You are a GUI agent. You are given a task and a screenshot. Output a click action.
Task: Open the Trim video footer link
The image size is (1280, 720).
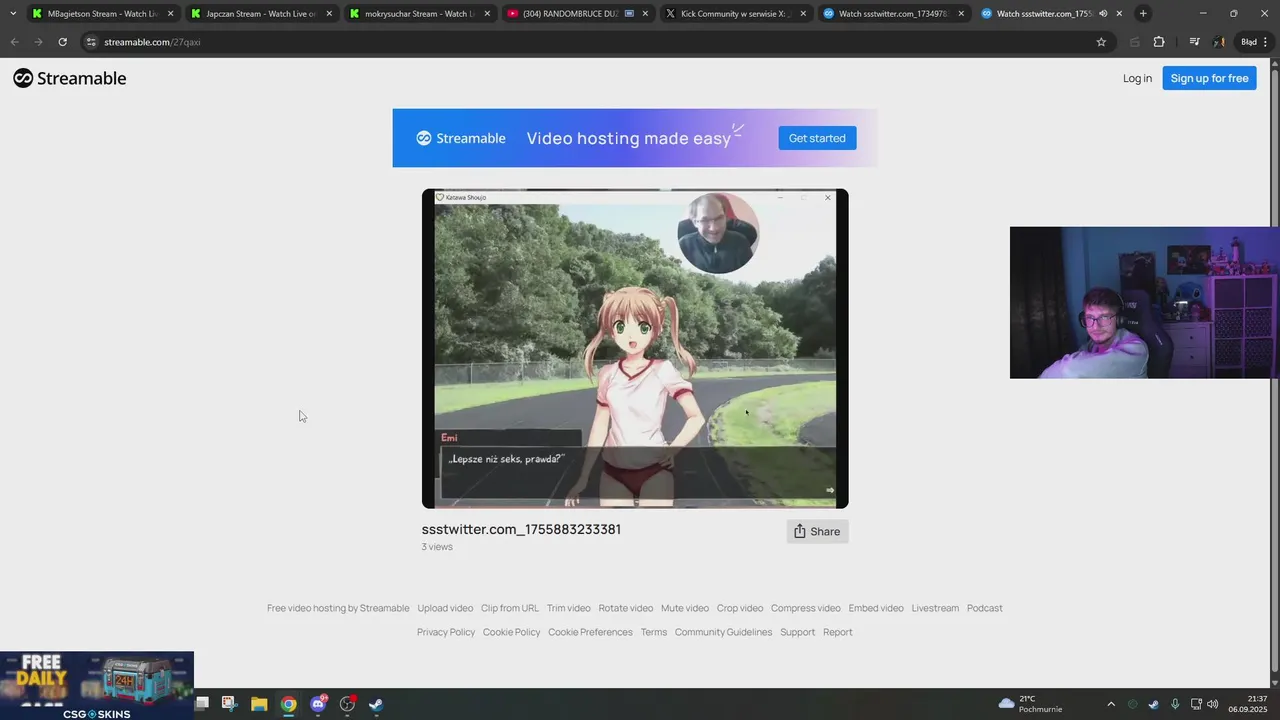point(569,608)
